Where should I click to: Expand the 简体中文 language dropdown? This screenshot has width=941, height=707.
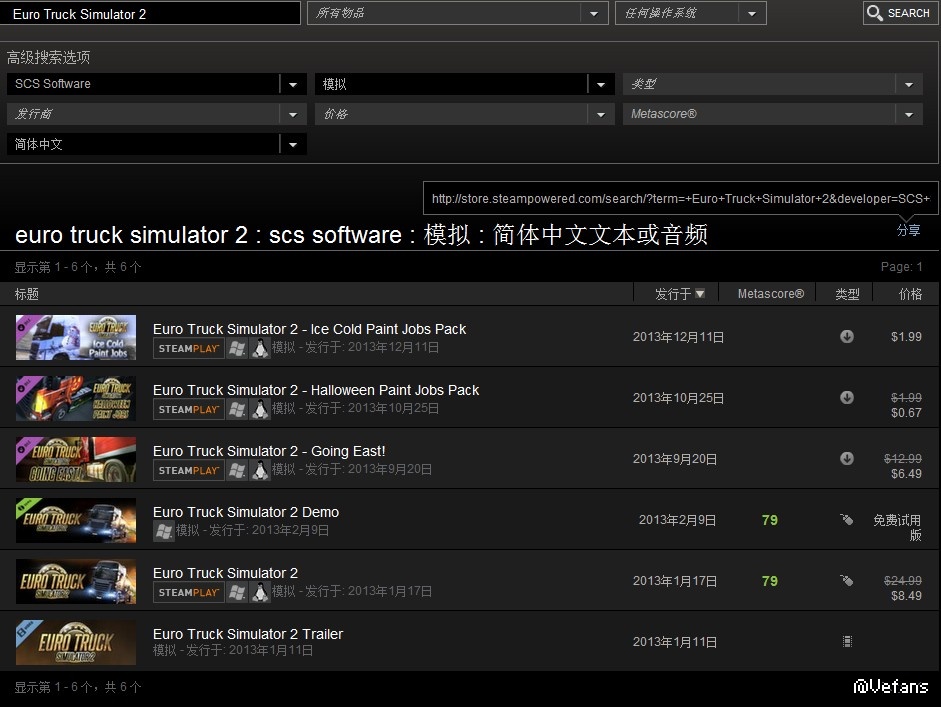point(293,145)
